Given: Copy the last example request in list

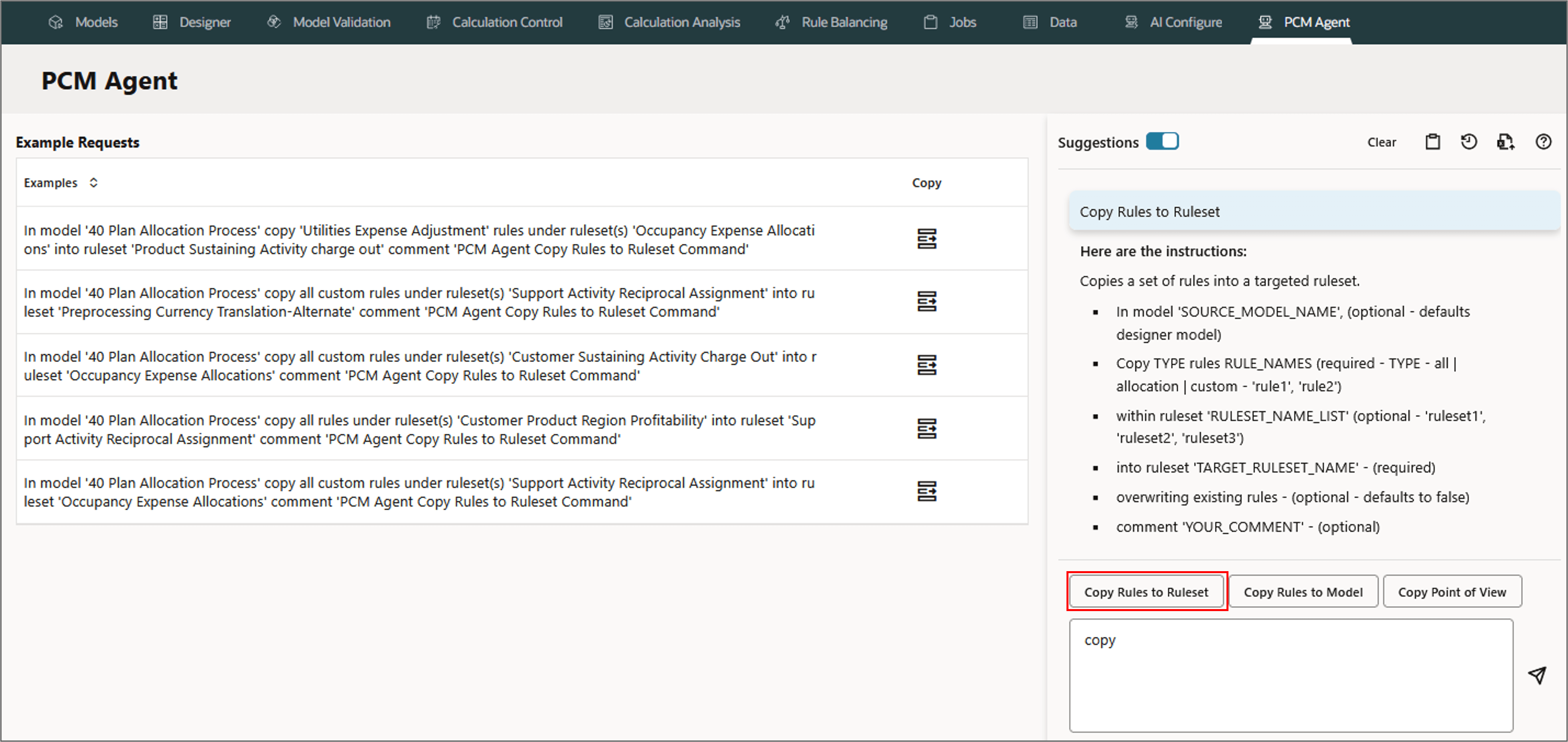Looking at the screenshot, I should pos(926,492).
